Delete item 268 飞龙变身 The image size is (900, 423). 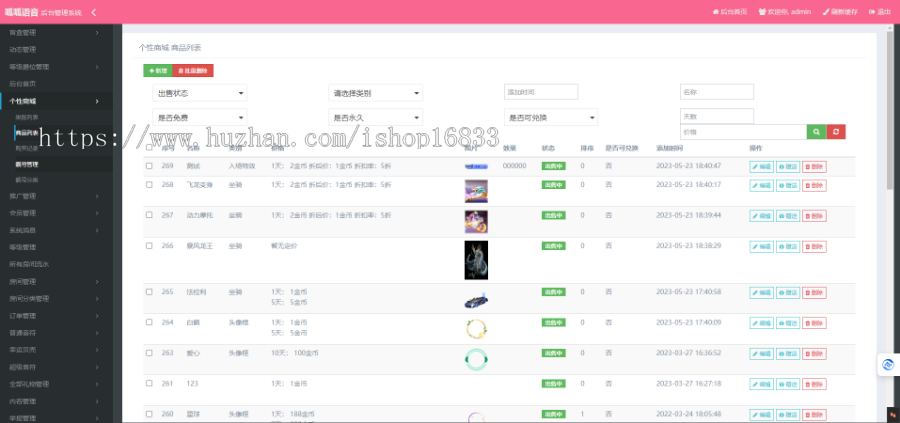(814, 185)
